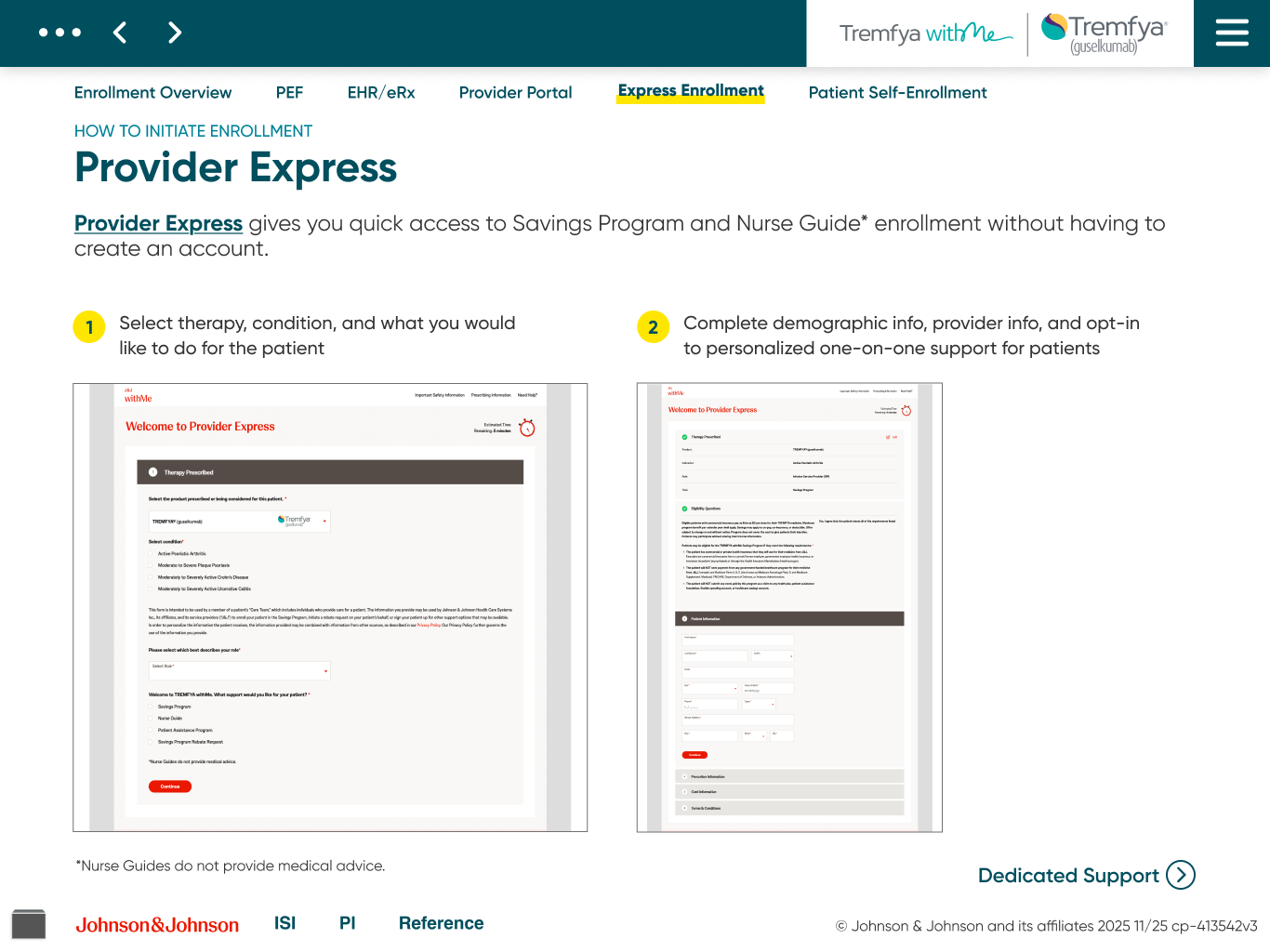Select the Express Enrollment tab

click(691, 91)
